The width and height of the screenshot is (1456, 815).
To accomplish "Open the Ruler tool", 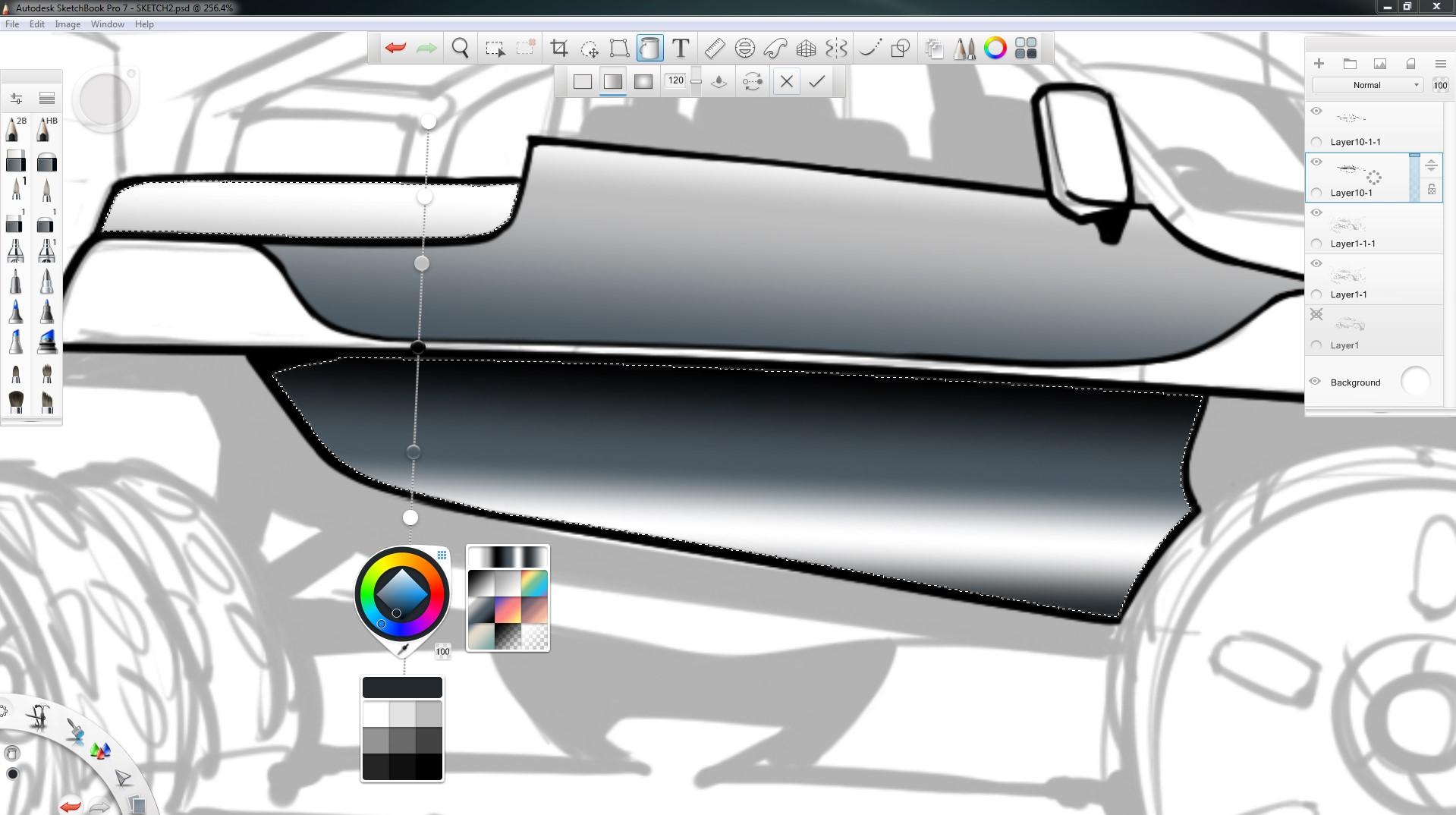I will [x=714, y=49].
